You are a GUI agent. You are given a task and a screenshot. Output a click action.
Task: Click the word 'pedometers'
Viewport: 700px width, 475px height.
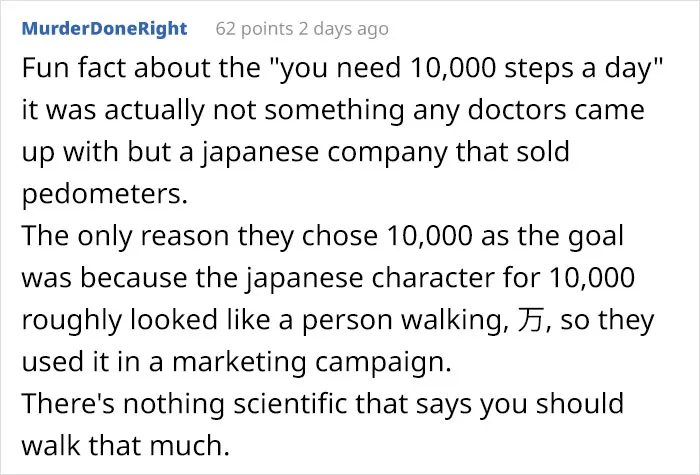coord(102,194)
